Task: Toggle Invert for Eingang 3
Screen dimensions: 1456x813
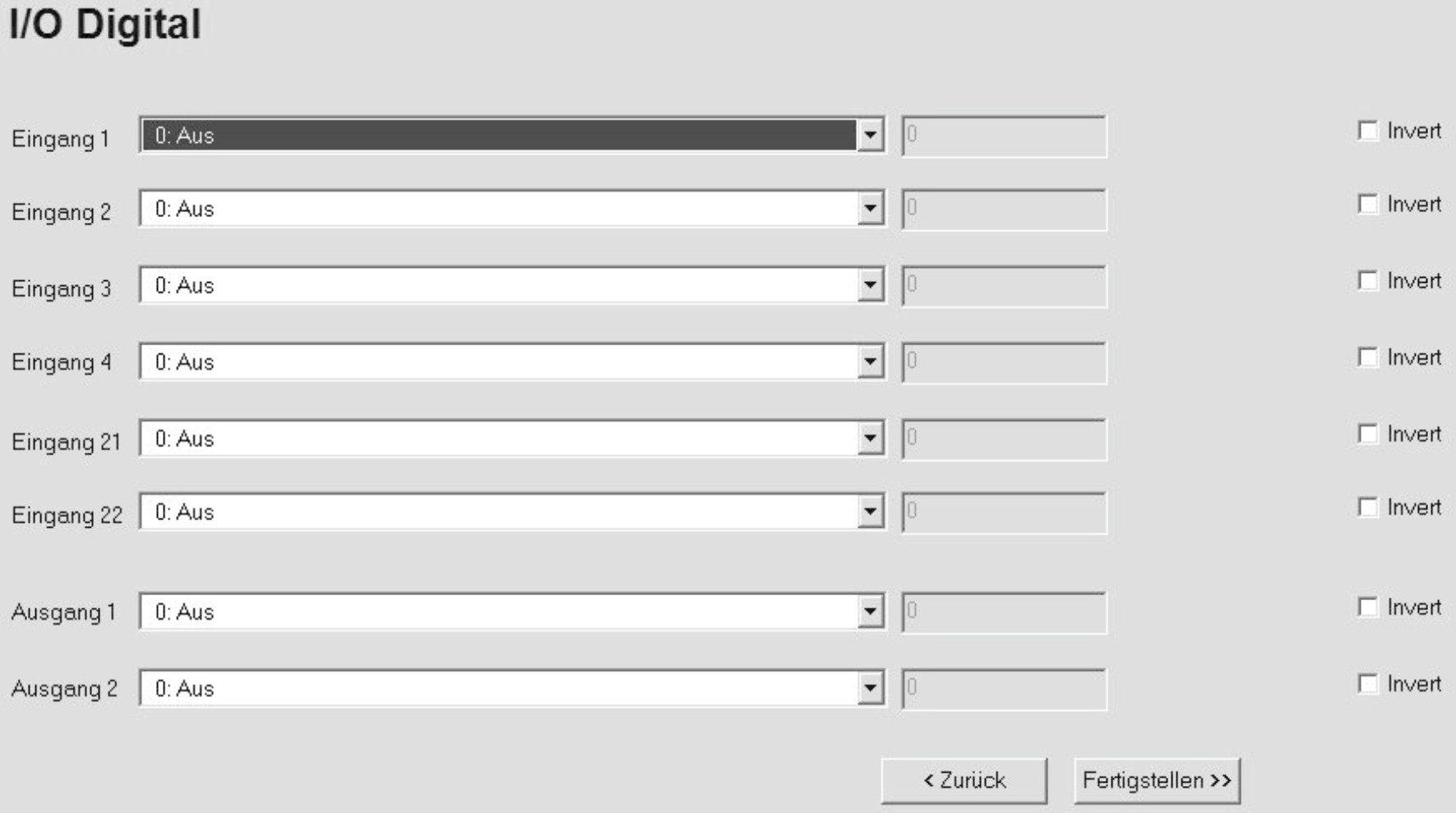Action: tap(1367, 281)
